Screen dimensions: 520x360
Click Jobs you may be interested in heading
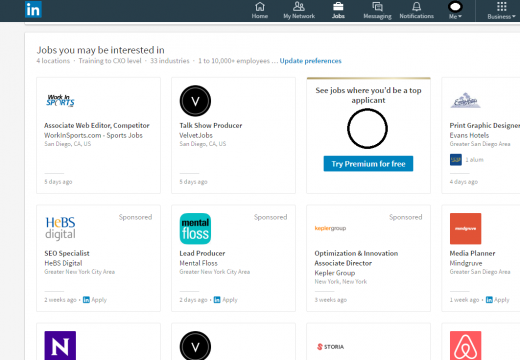click(x=100, y=50)
